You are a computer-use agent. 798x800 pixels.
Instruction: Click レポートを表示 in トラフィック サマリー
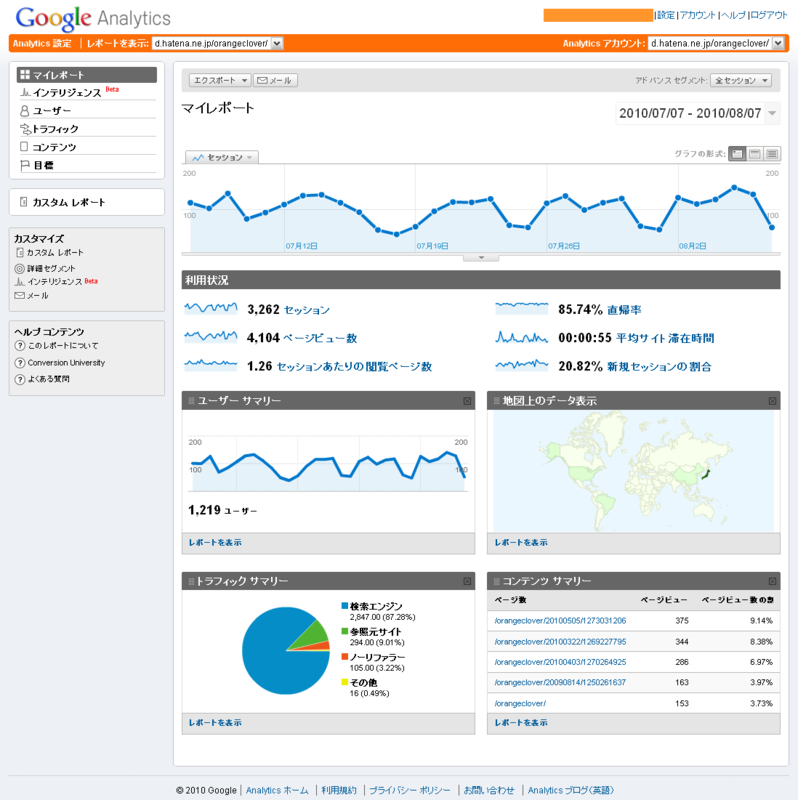(215, 722)
